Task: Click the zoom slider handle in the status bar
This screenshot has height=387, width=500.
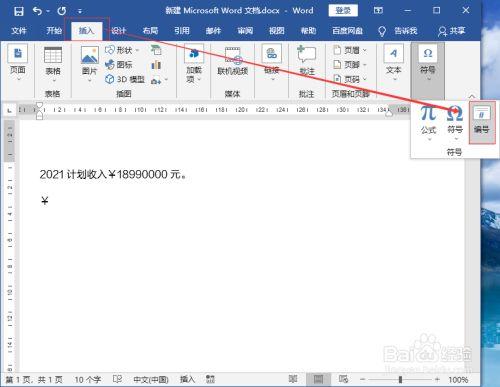Action: point(400,379)
